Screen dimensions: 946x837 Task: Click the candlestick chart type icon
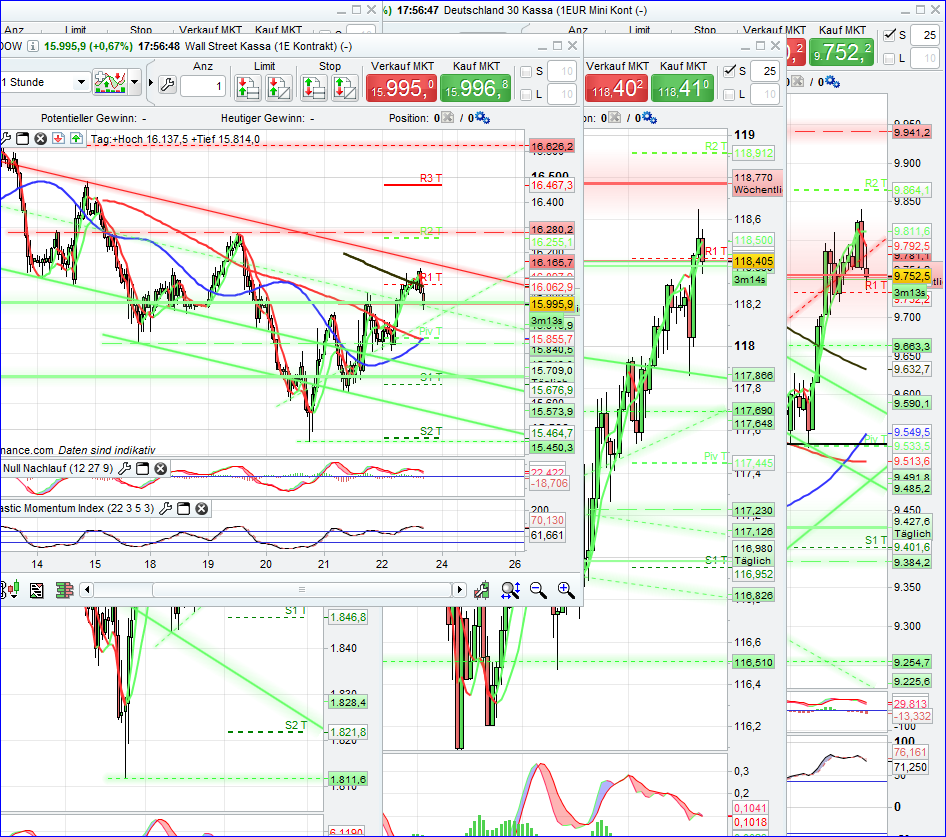click(x=11, y=590)
